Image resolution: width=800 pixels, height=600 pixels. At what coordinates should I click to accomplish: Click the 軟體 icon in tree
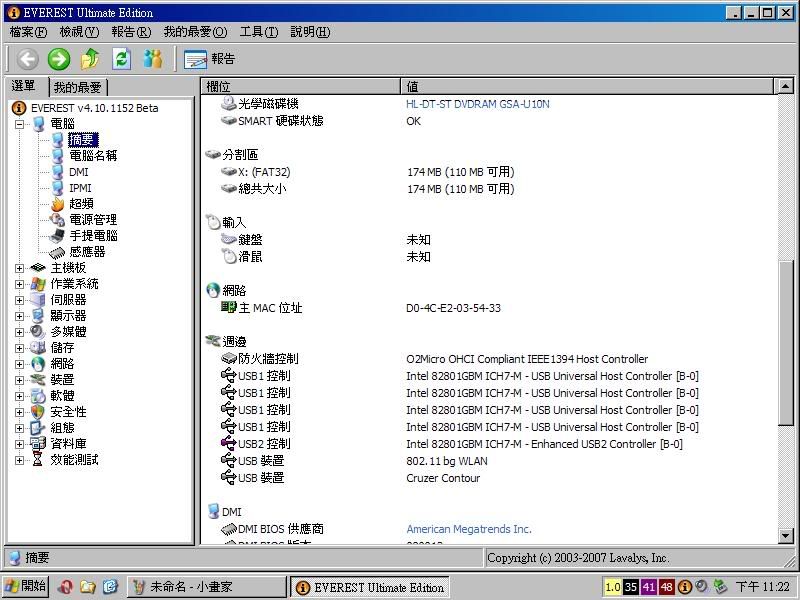click(x=38, y=396)
